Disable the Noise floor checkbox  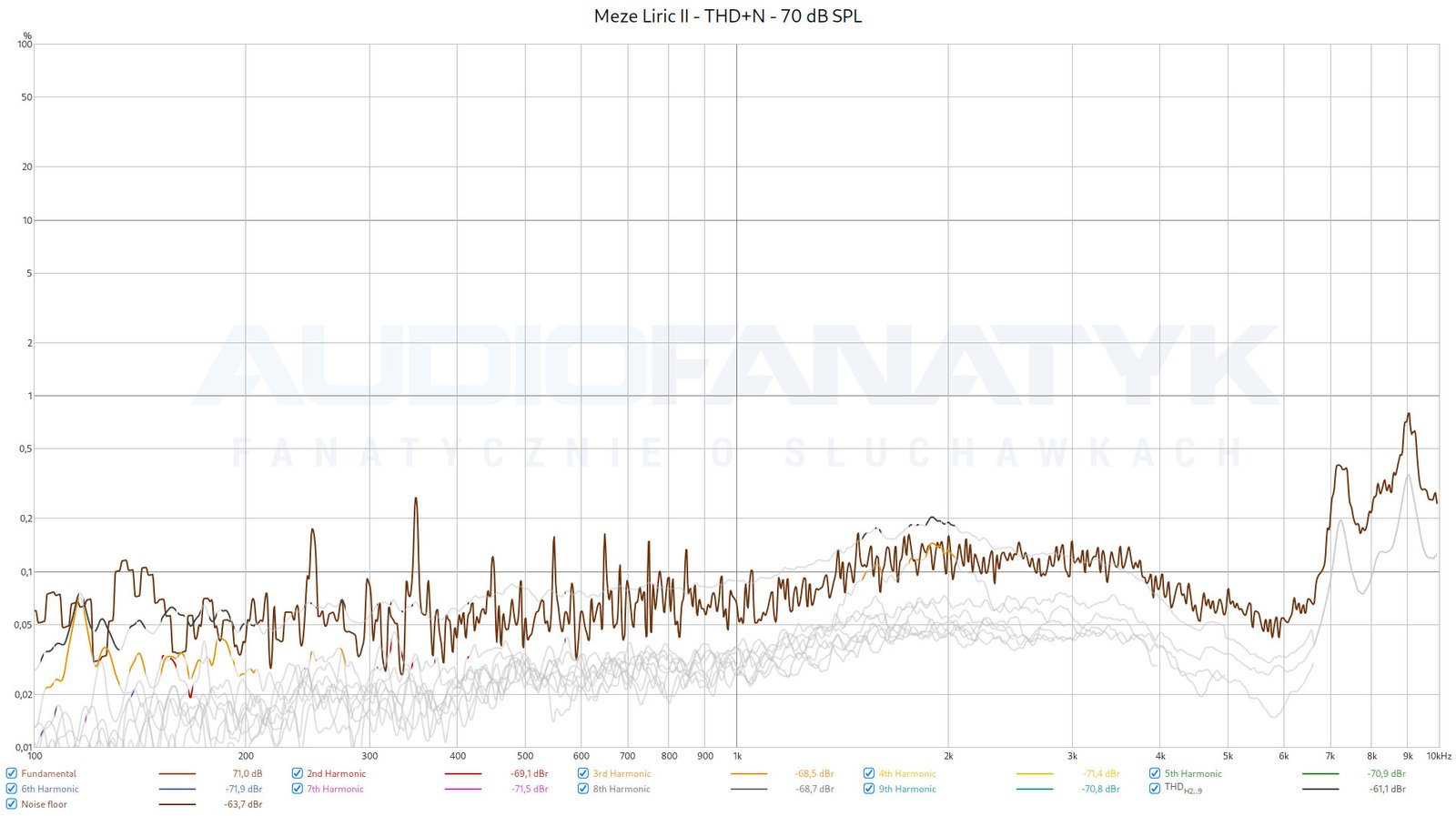[x=12, y=804]
